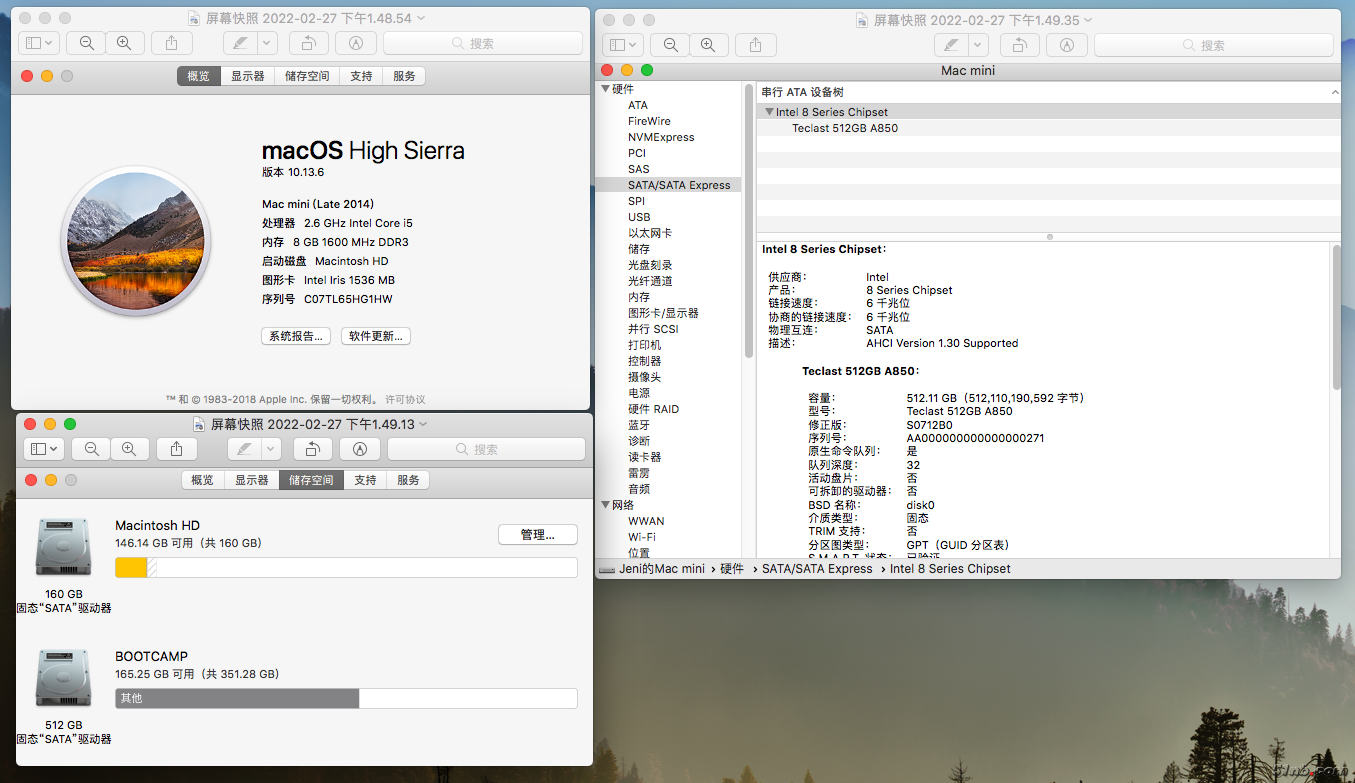Click the share icon in the 1.49.35 window
This screenshot has height=783, width=1355.
click(755, 45)
